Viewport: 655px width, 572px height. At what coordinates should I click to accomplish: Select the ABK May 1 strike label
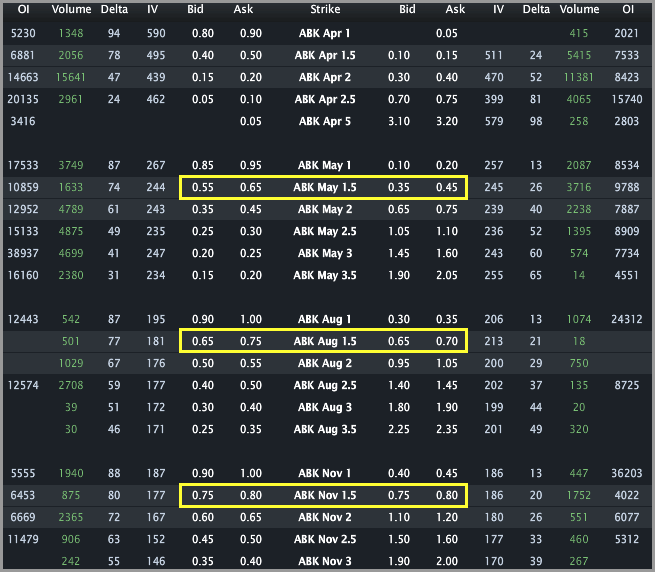click(x=325, y=165)
